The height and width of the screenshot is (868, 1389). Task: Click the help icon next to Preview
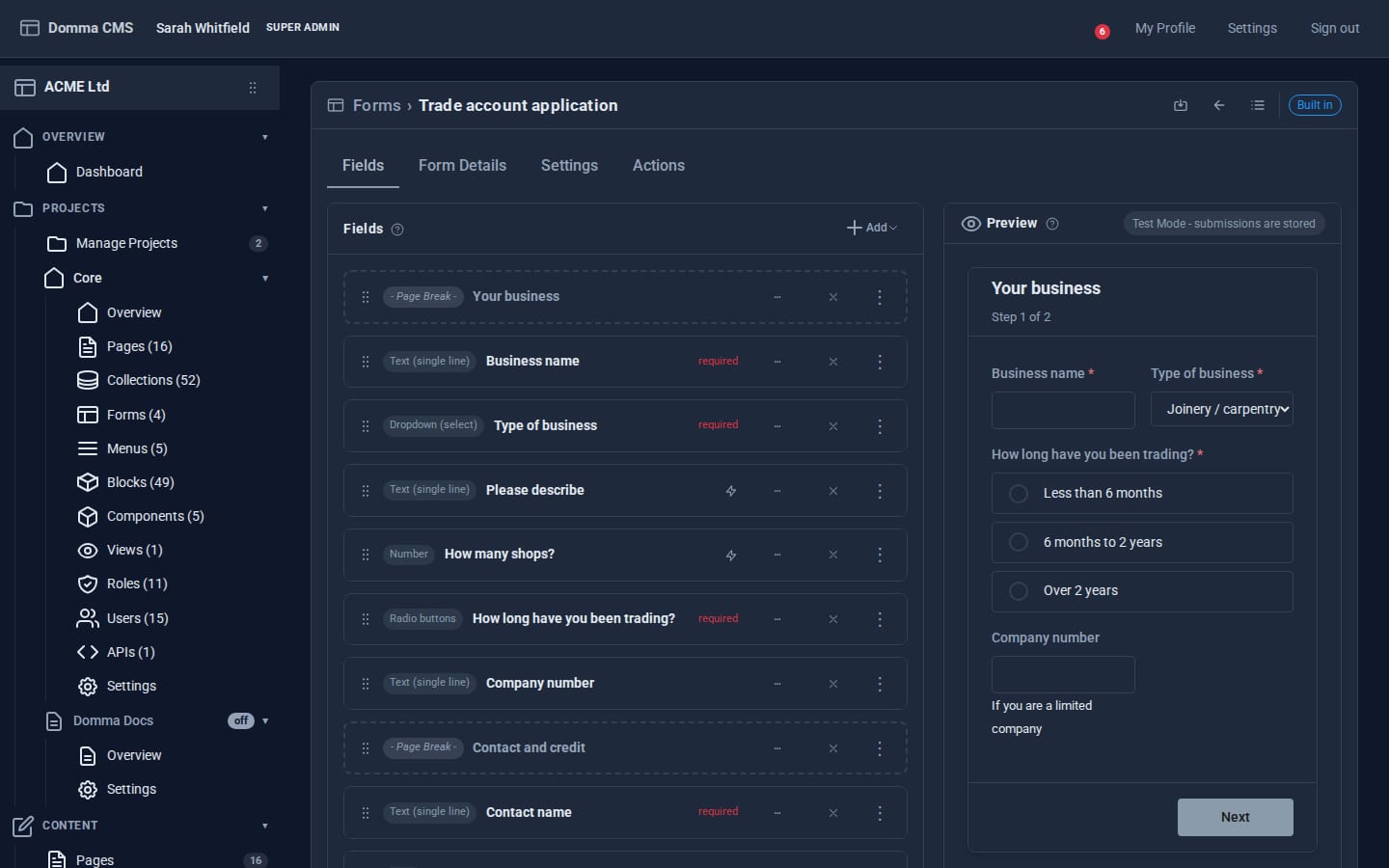1052,224
